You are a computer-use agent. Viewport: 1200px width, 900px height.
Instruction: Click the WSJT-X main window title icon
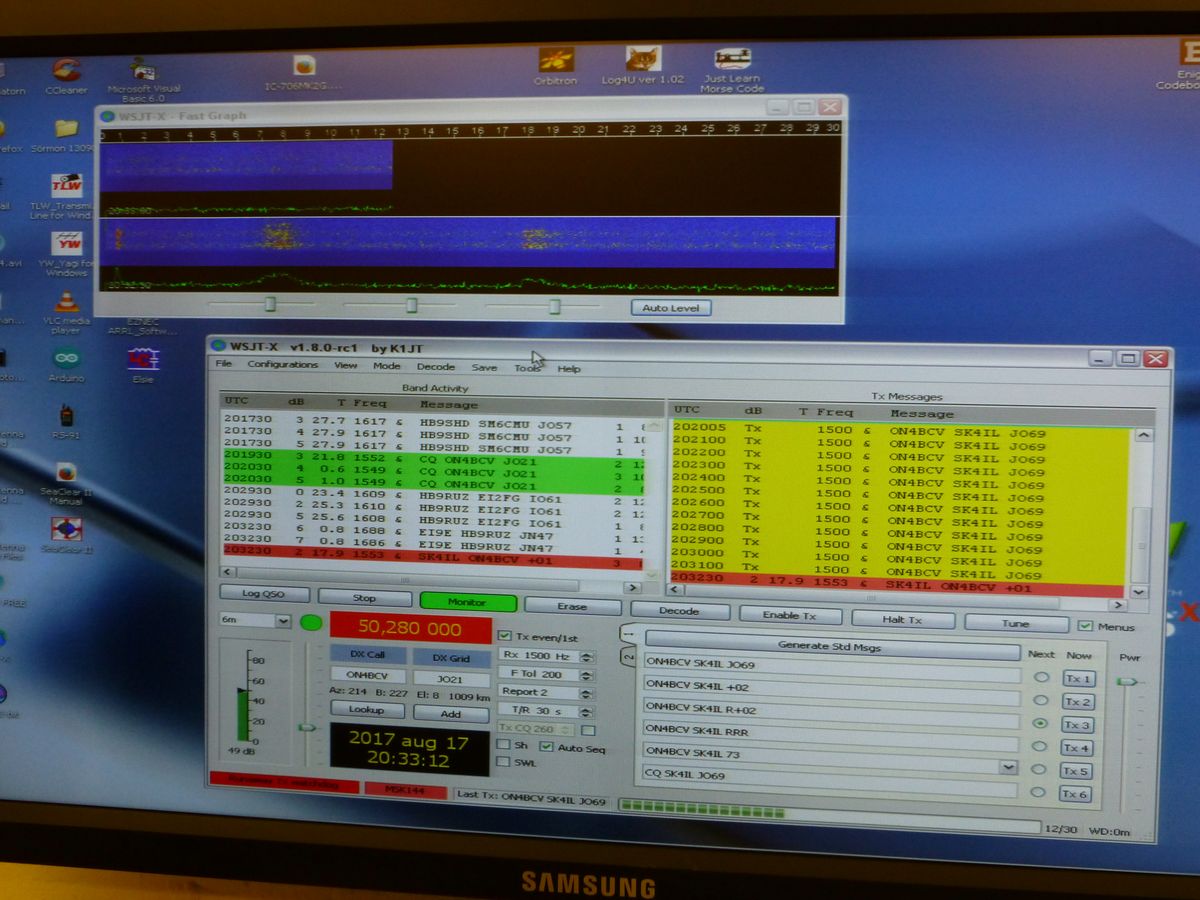click(218, 345)
